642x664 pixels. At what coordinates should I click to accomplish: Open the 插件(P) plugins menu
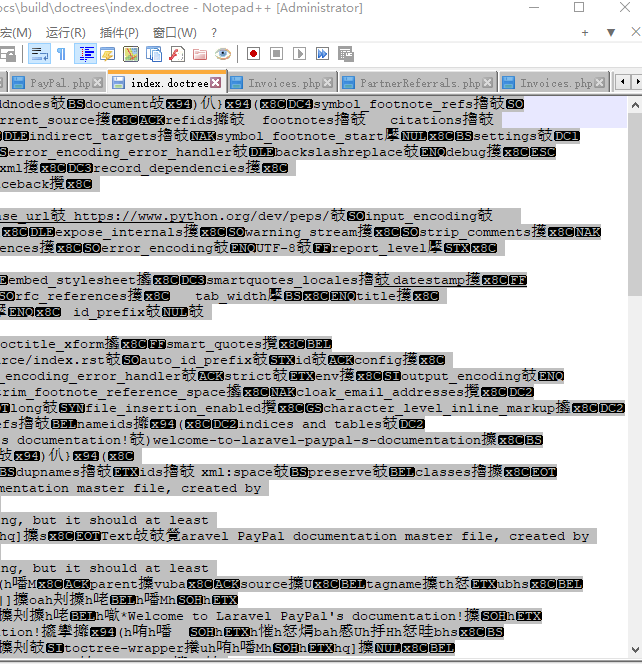point(119,32)
